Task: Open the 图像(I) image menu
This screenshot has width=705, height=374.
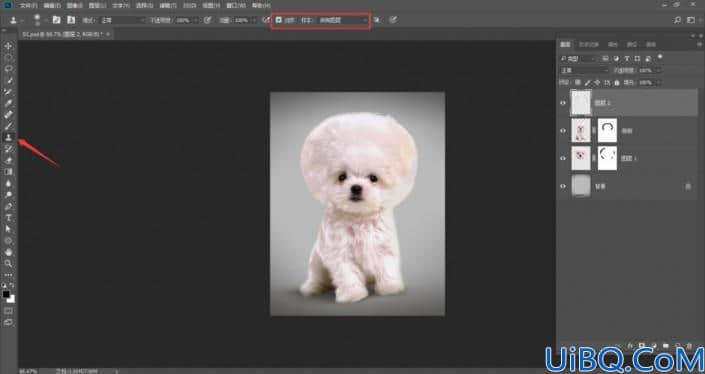Action: coord(75,5)
